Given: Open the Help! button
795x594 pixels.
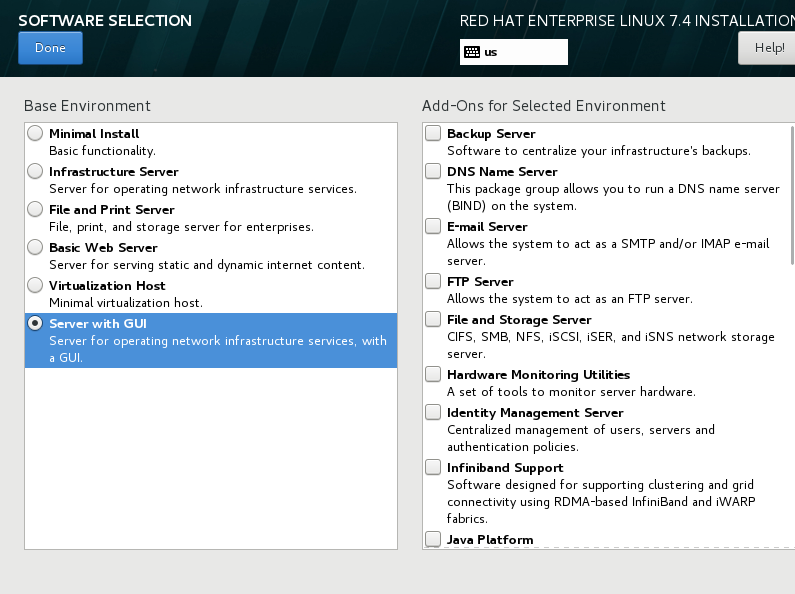Looking at the screenshot, I should [x=767, y=48].
